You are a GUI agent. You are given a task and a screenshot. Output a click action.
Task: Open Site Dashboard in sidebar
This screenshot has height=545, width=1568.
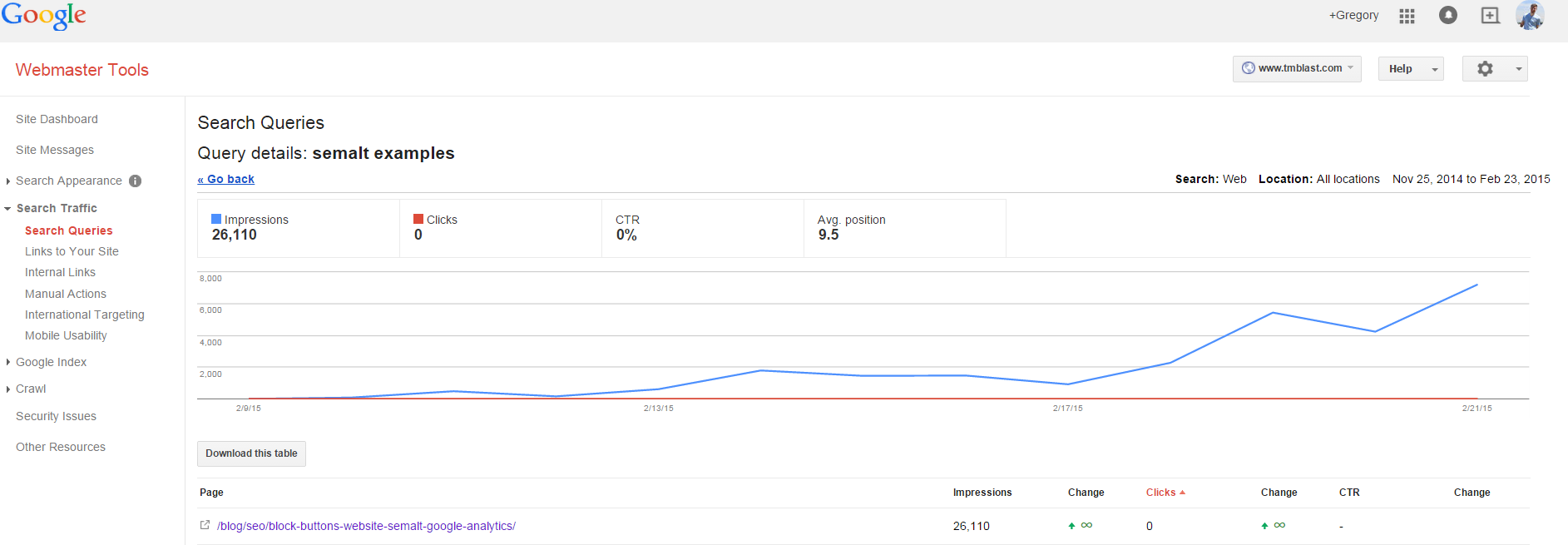click(x=57, y=119)
